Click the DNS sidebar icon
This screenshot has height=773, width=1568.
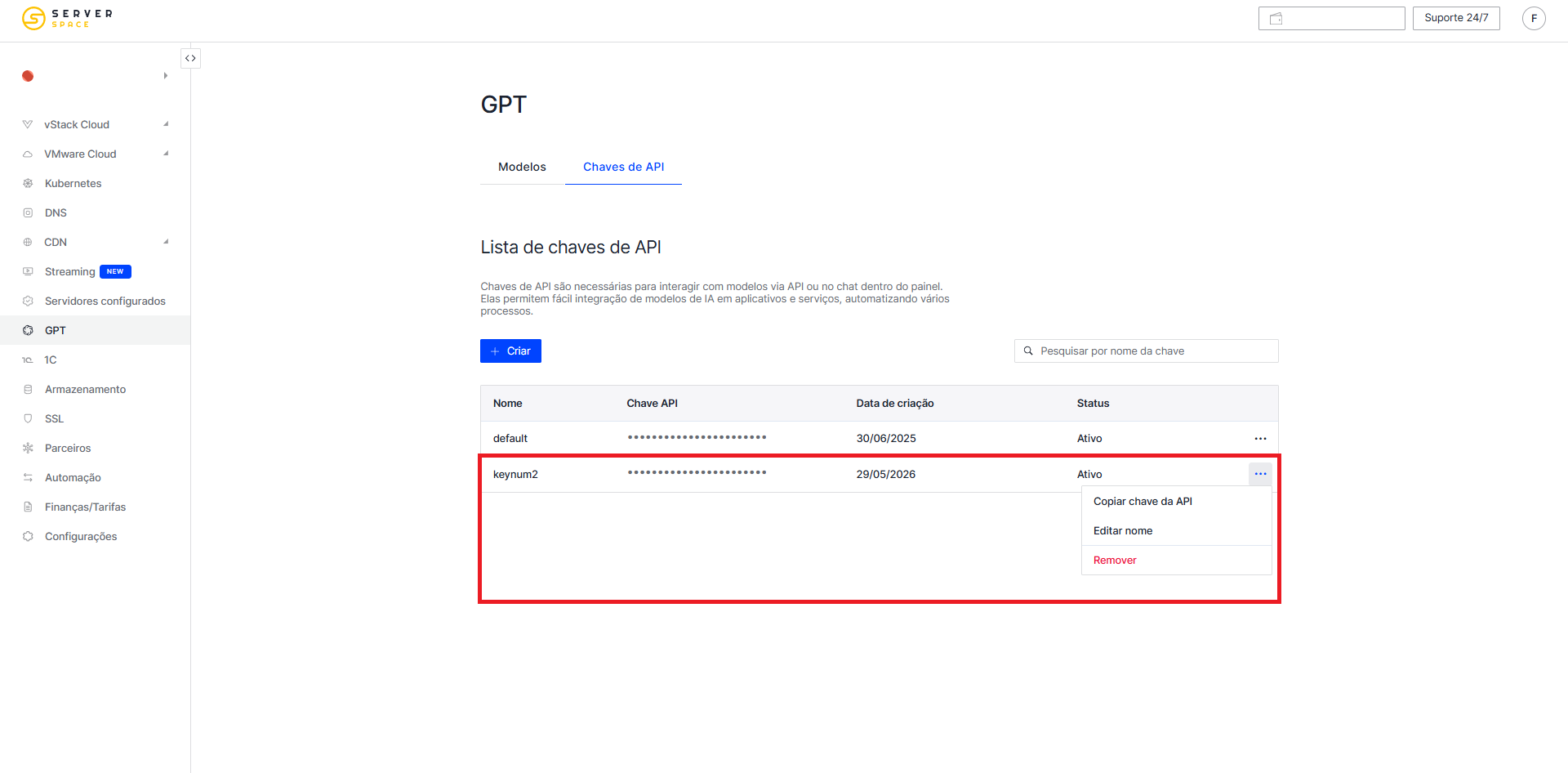pyautogui.click(x=28, y=212)
